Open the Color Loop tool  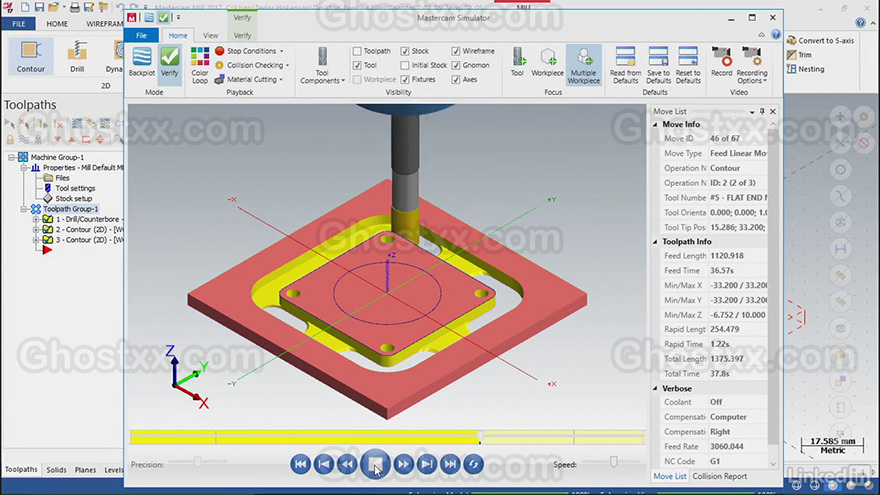(200, 65)
